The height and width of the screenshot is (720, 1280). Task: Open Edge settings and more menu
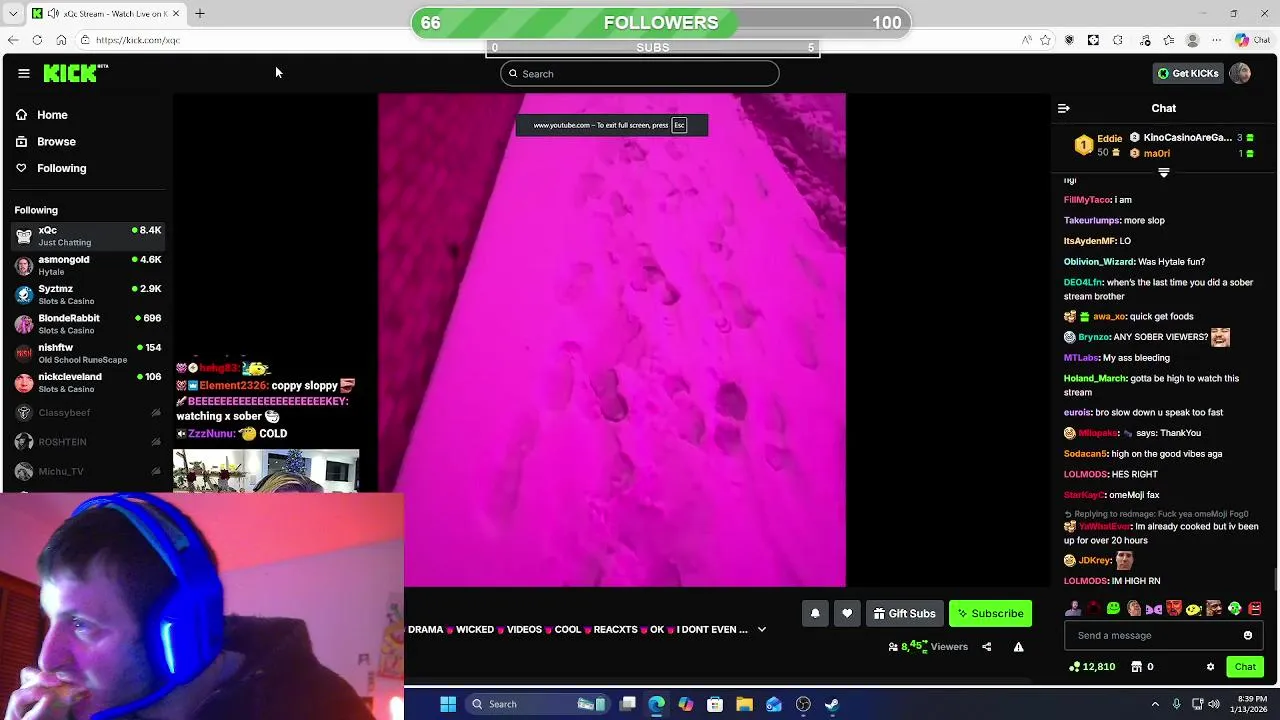click(1216, 40)
